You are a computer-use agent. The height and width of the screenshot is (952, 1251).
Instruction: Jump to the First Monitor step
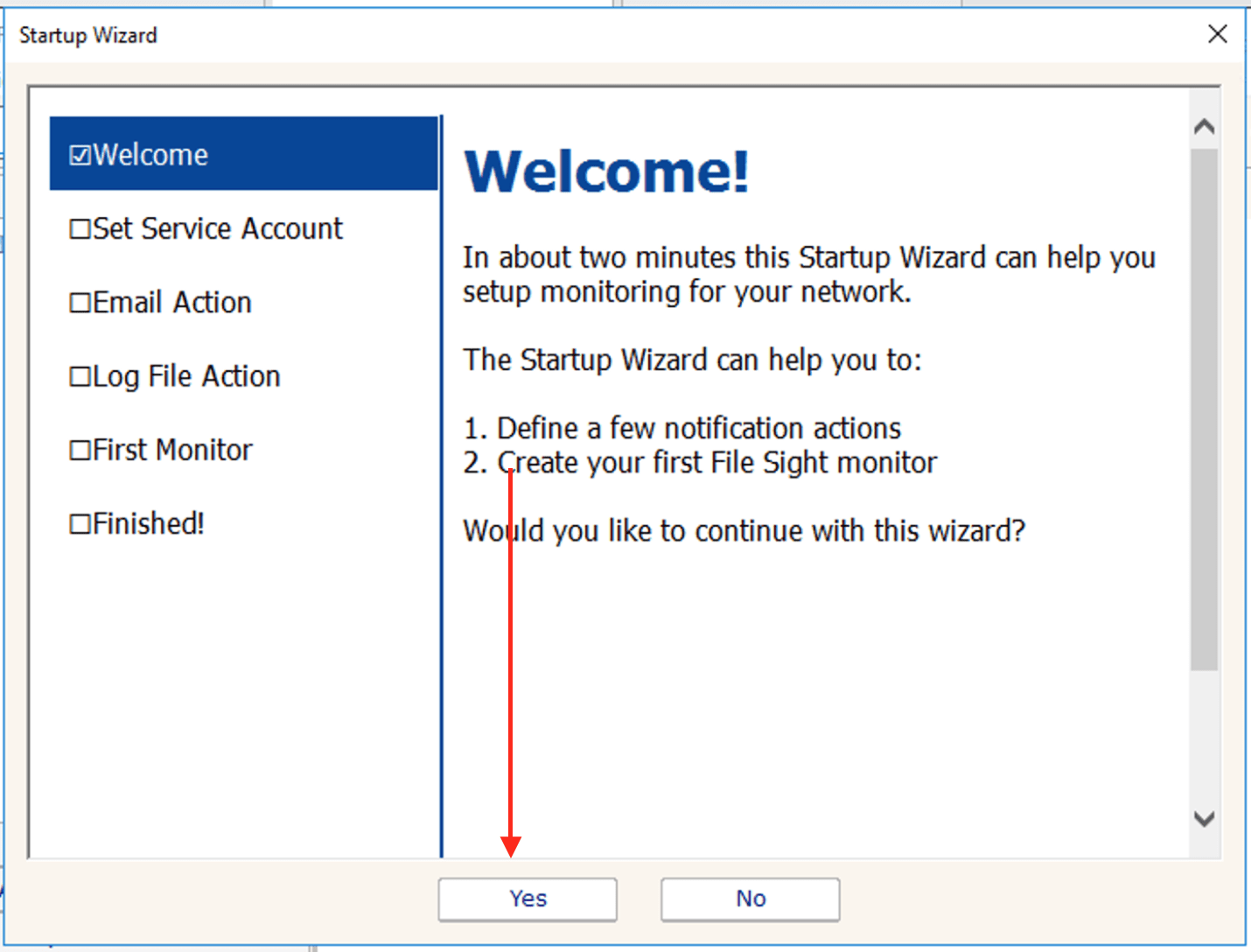(x=172, y=450)
